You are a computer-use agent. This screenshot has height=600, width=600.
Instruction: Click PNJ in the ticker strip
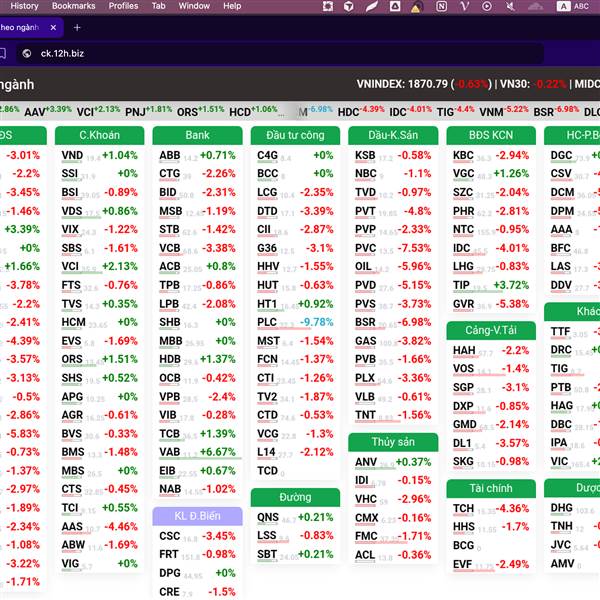coord(135,112)
